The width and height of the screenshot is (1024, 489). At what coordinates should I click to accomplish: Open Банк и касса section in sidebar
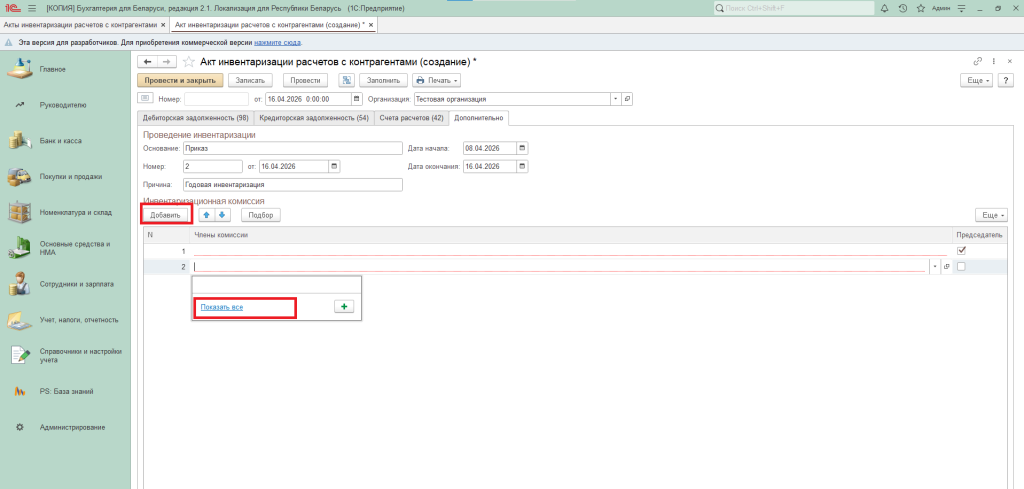(x=60, y=141)
